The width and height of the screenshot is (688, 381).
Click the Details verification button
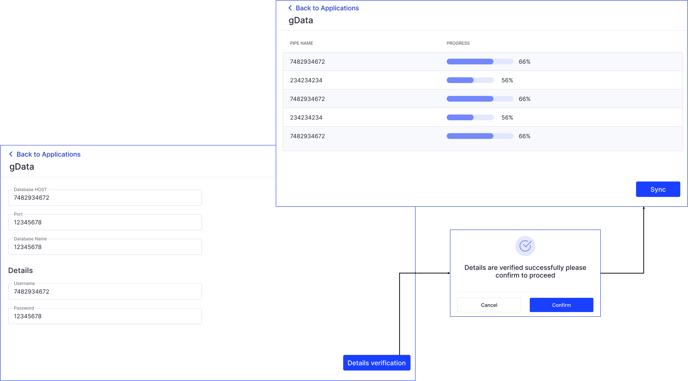click(x=376, y=363)
